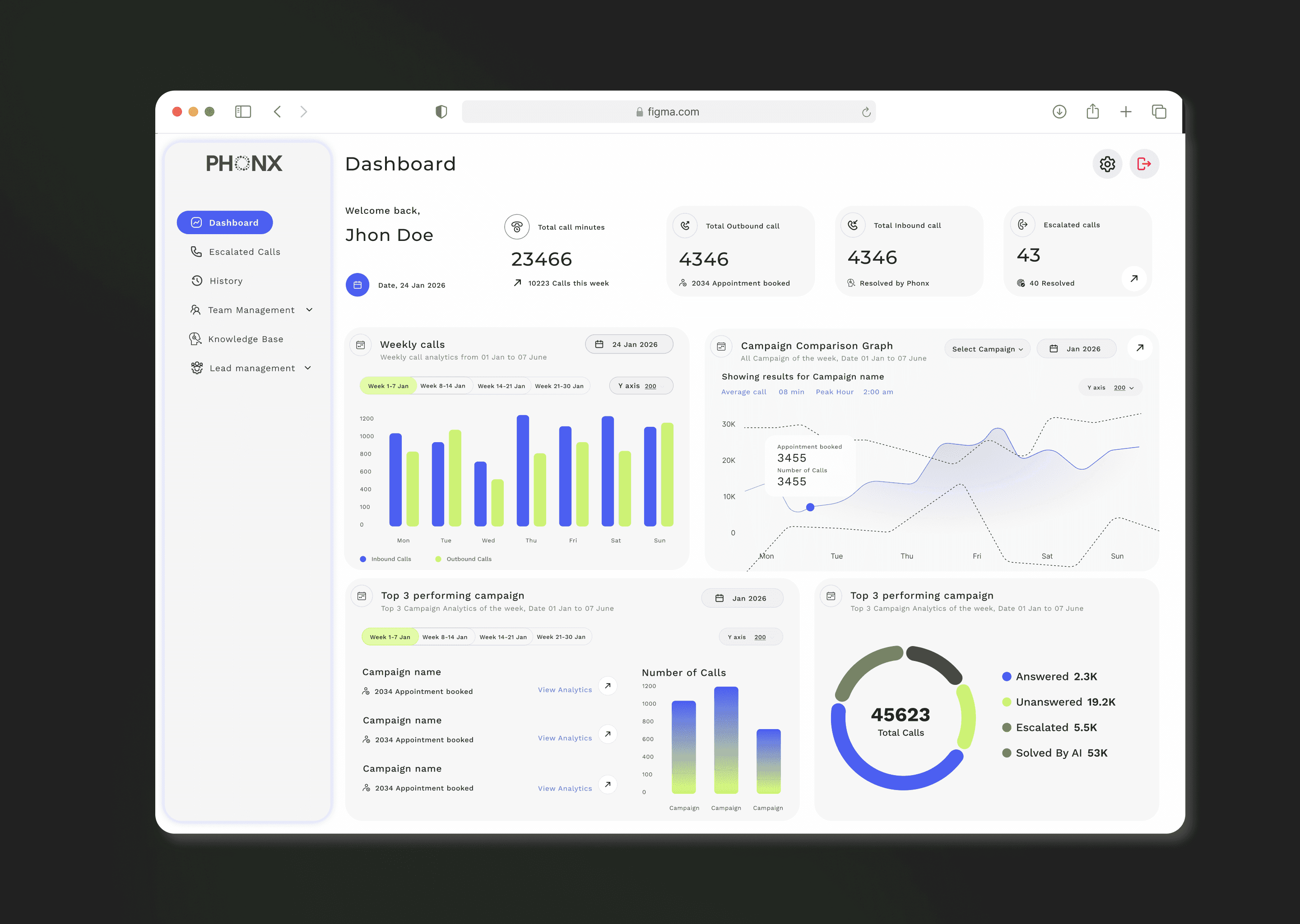Click the privacy shield icon
This screenshot has height=924, width=1300.
(x=441, y=111)
